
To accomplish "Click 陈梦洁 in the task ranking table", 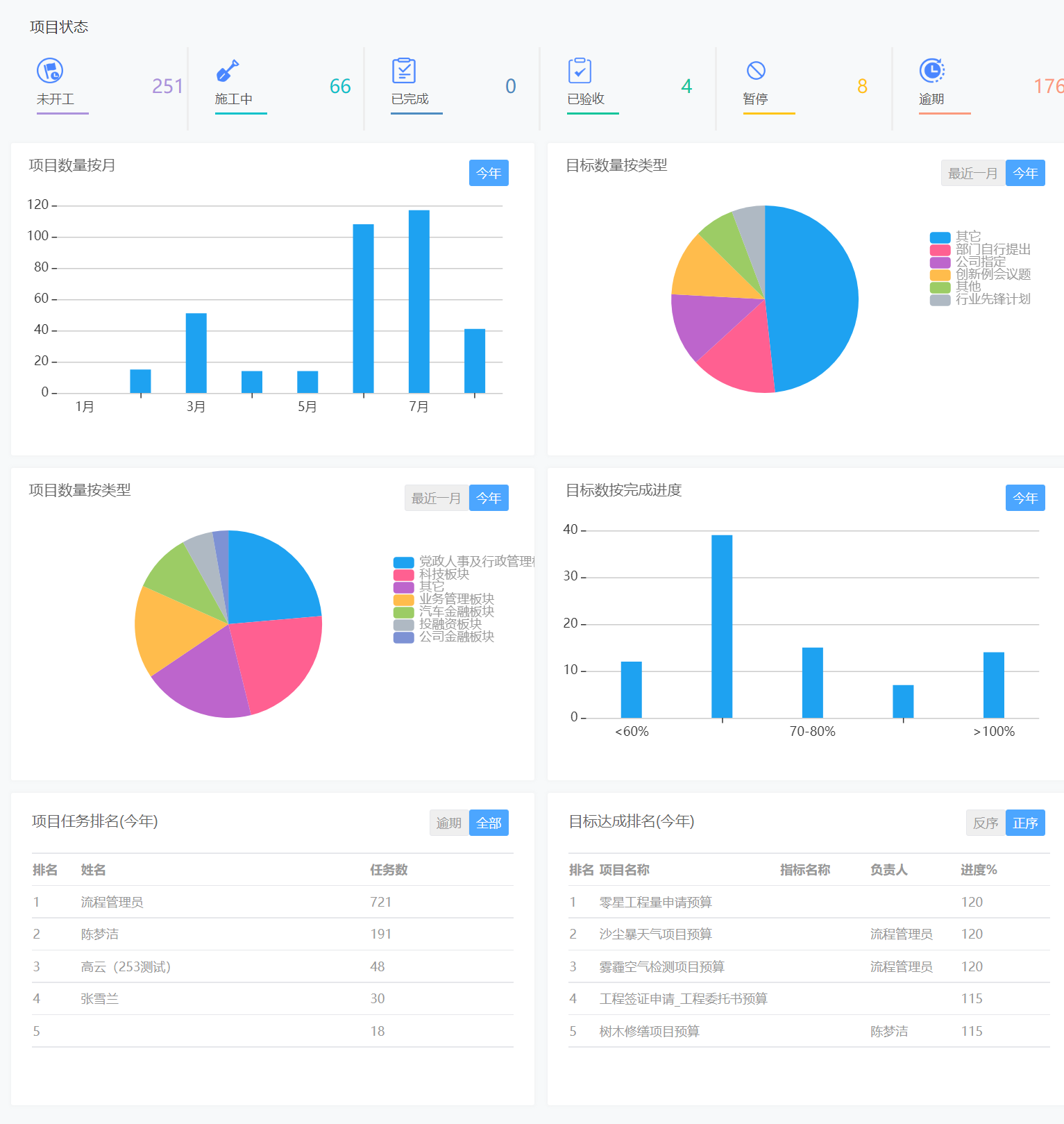I will click(100, 934).
